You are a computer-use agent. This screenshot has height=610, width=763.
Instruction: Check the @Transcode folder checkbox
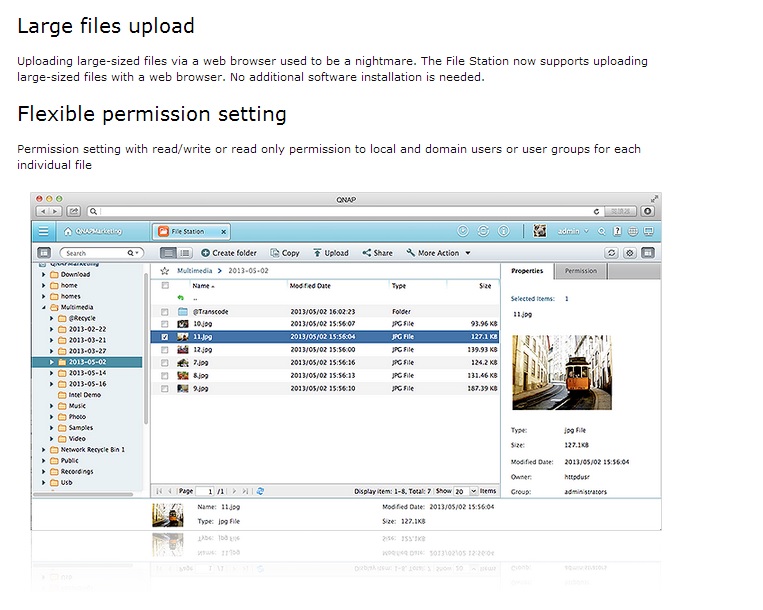tap(164, 312)
